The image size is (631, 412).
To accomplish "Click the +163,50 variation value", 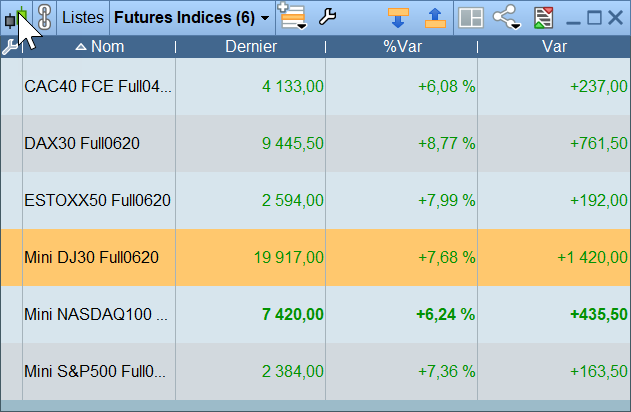I will click(599, 371).
